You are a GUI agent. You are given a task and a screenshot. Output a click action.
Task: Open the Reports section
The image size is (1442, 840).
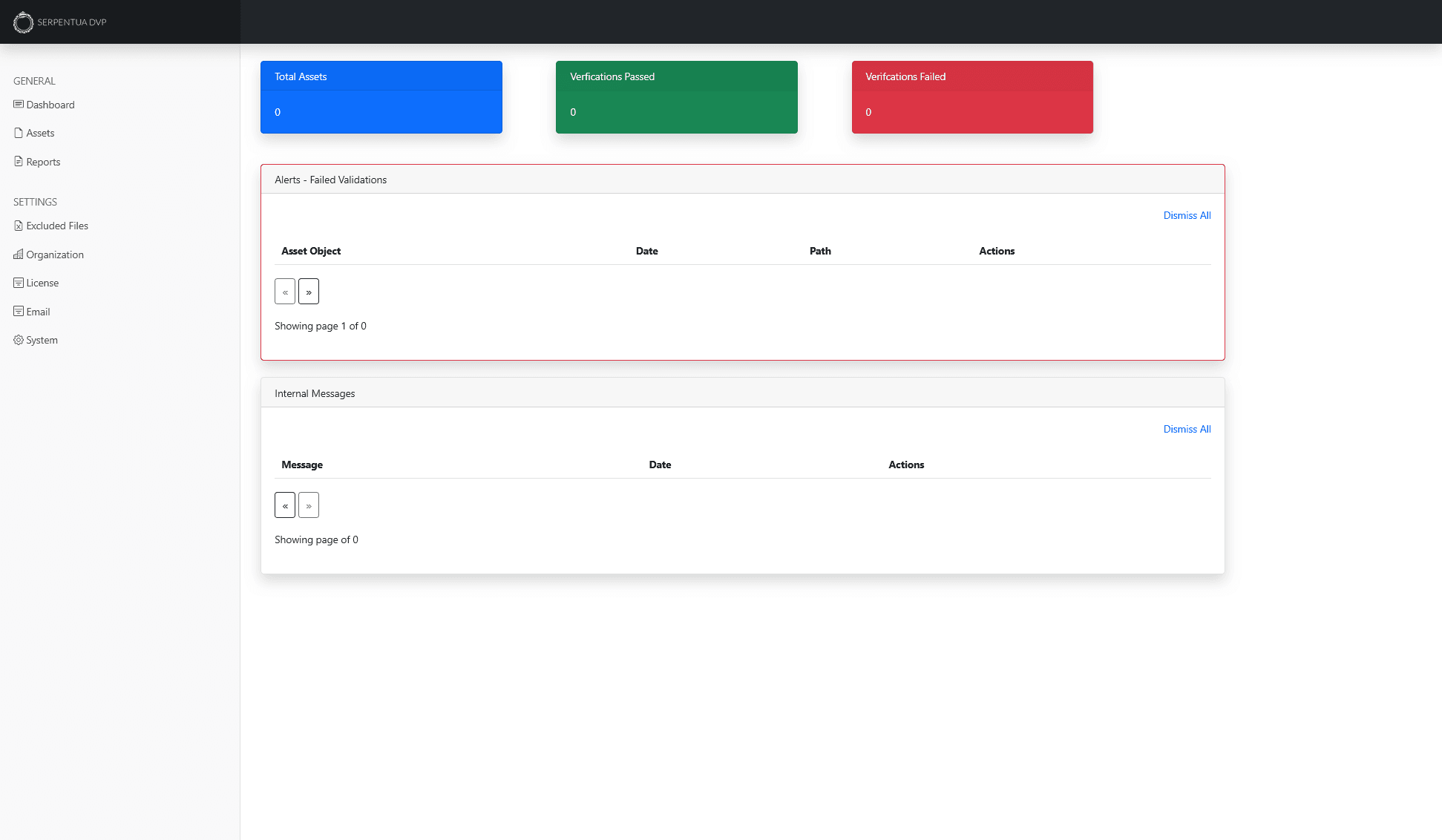point(42,162)
